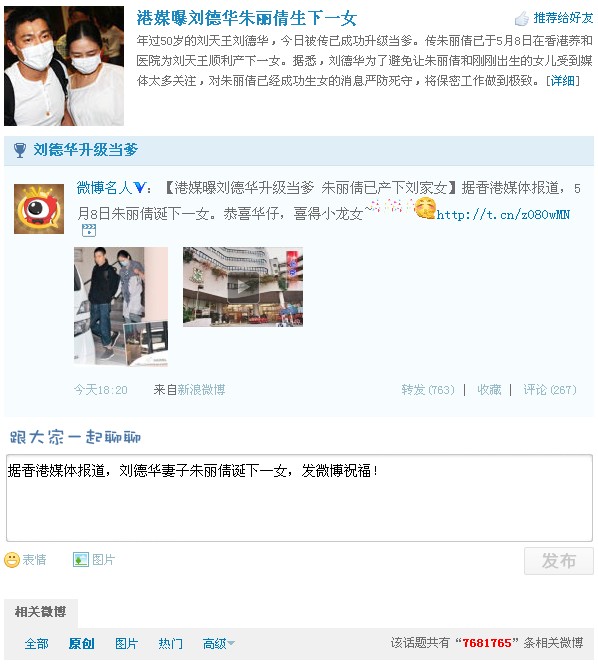Click the 转发(763) repost link
The image size is (598, 666).
pos(428,389)
